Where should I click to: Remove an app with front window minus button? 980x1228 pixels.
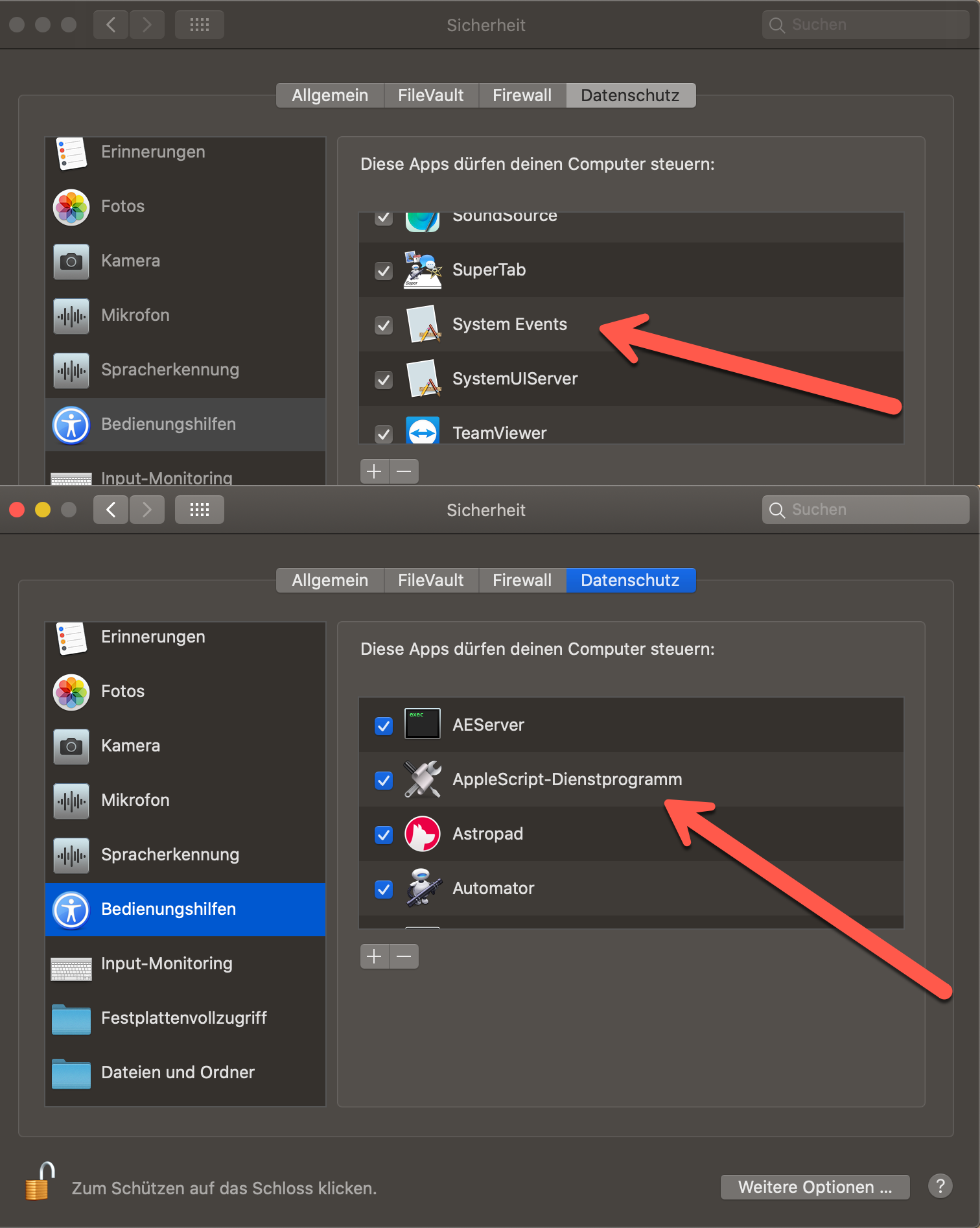pyautogui.click(x=404, y=956)
